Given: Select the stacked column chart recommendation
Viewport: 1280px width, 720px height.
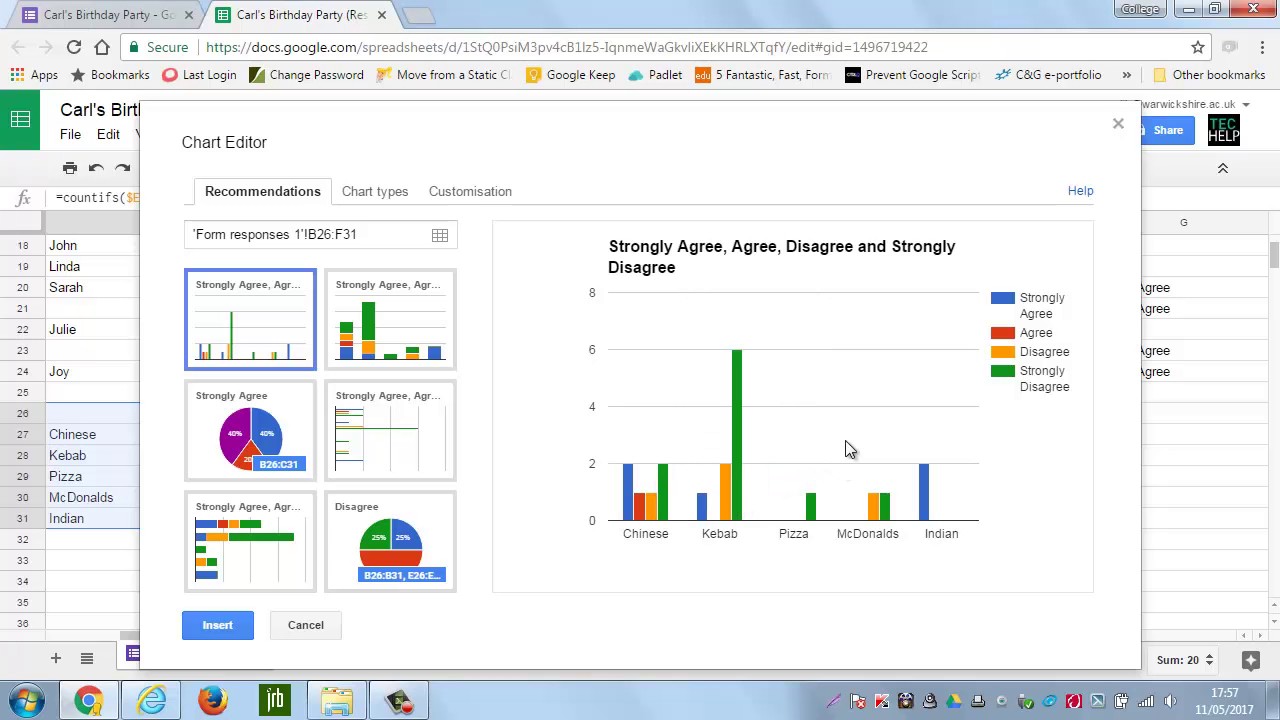Looking at the screenshot, I should point(390,319).
